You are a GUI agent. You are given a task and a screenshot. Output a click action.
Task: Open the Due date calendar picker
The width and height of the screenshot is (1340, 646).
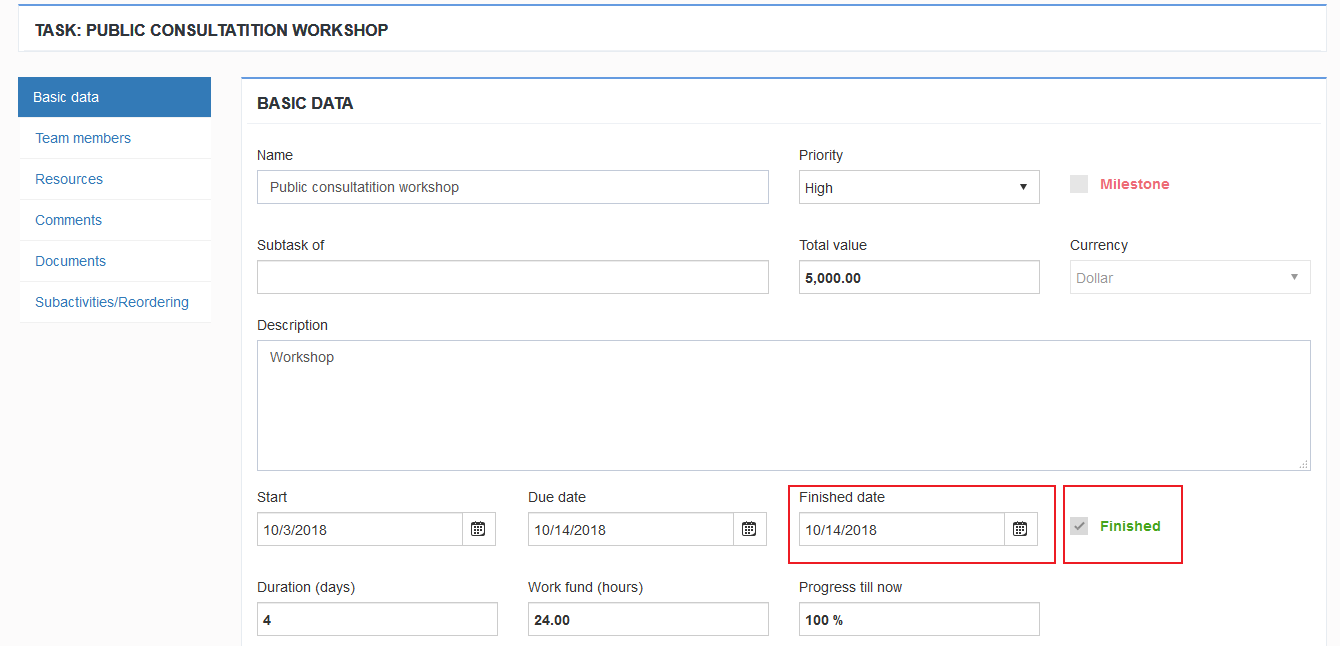[750, 529]
